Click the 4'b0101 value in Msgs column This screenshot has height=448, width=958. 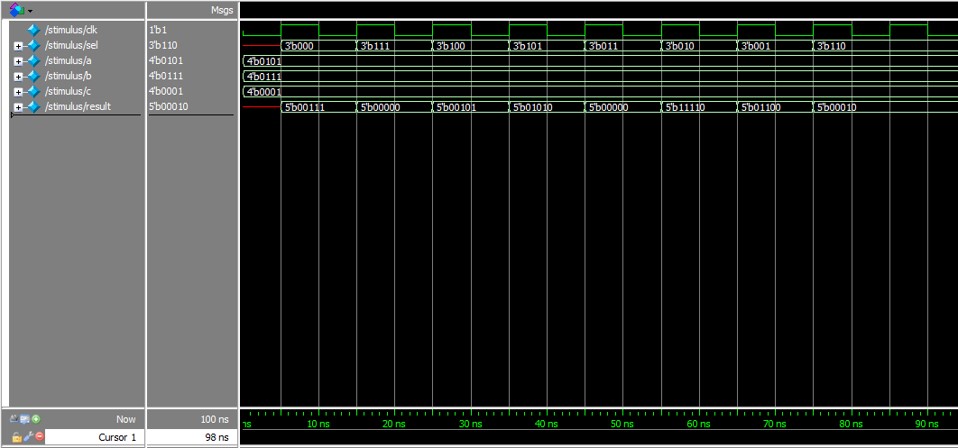click(x=166, y=61)
